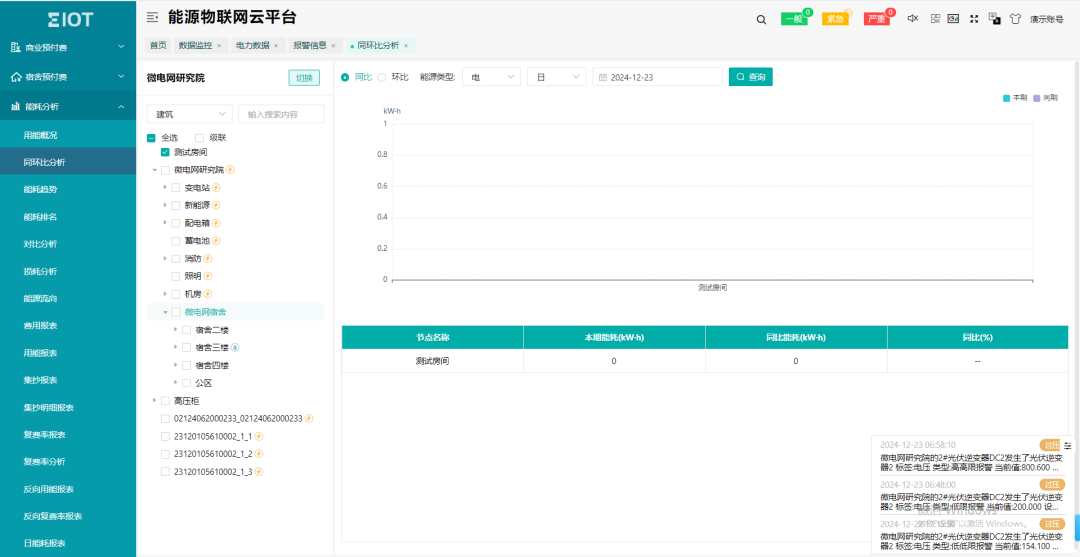Toggle the 同期 legend swatch

1036,98
